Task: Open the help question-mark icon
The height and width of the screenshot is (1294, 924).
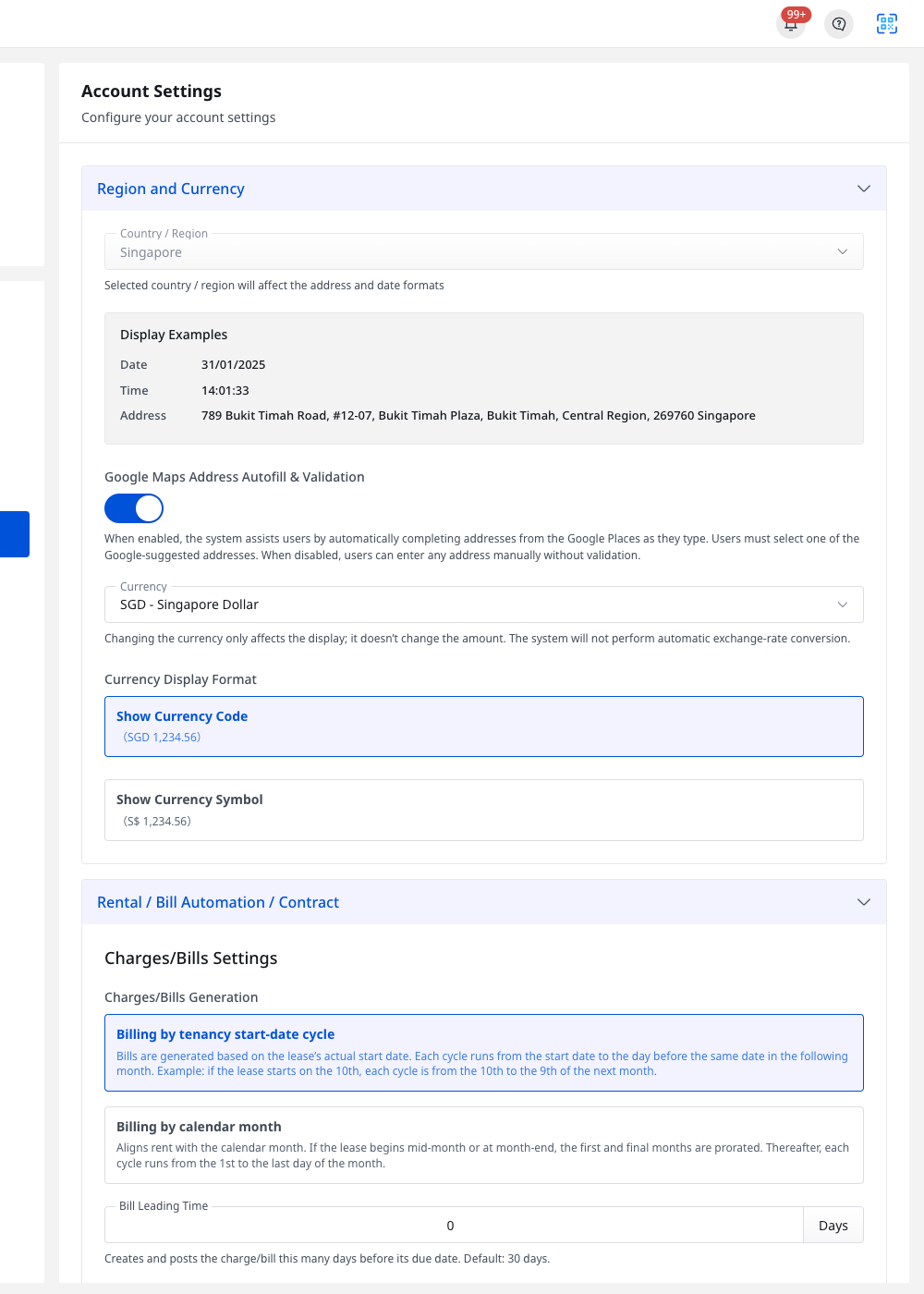Action: 839,24
